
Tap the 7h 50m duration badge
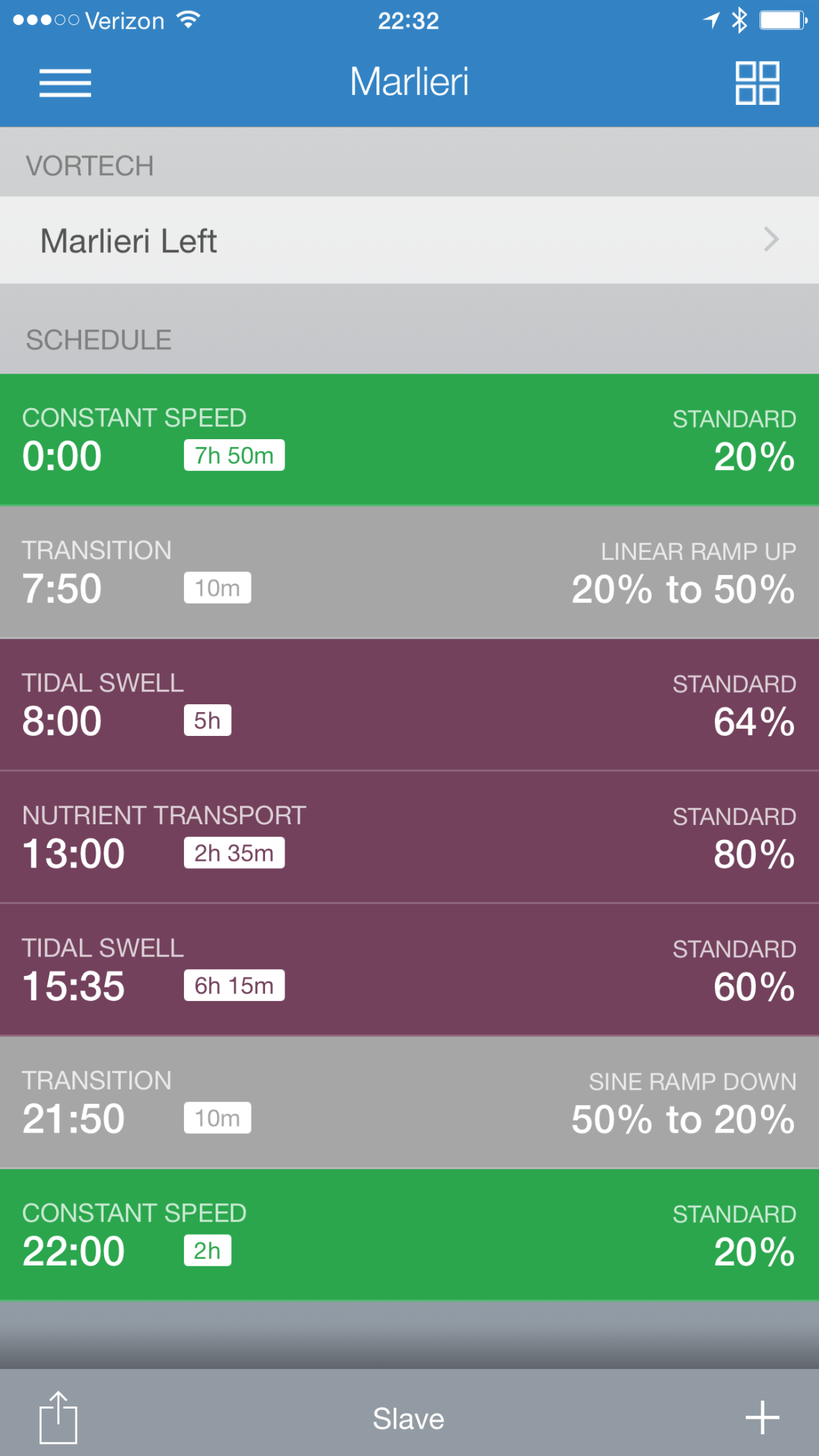click(234, 456)
